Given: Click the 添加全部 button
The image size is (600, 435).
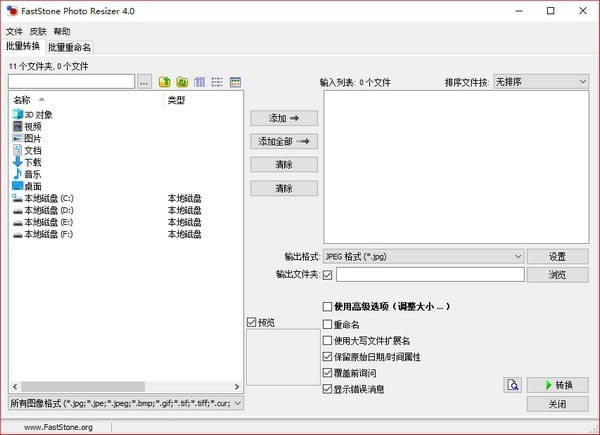Looking at the screenshot, I should [x=284, y=141].
